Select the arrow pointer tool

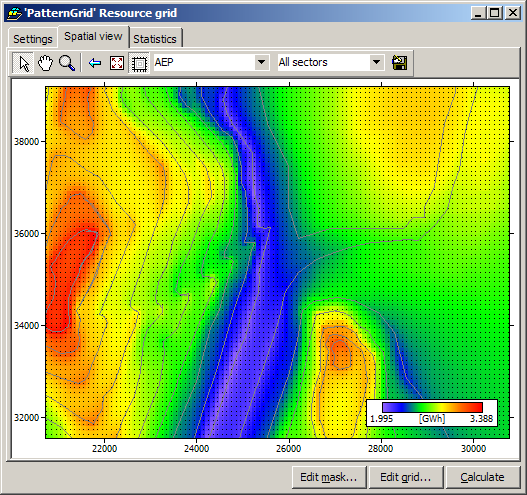(x=23, y=63)
